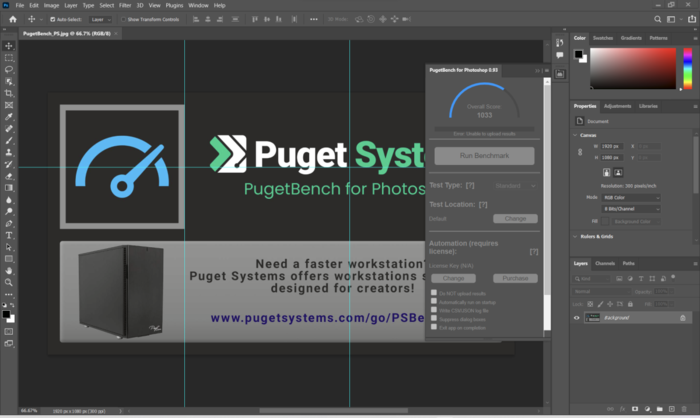The image size is (700, 418).
Task: Click the Home icon in options bar
Action: coord(12,19)
